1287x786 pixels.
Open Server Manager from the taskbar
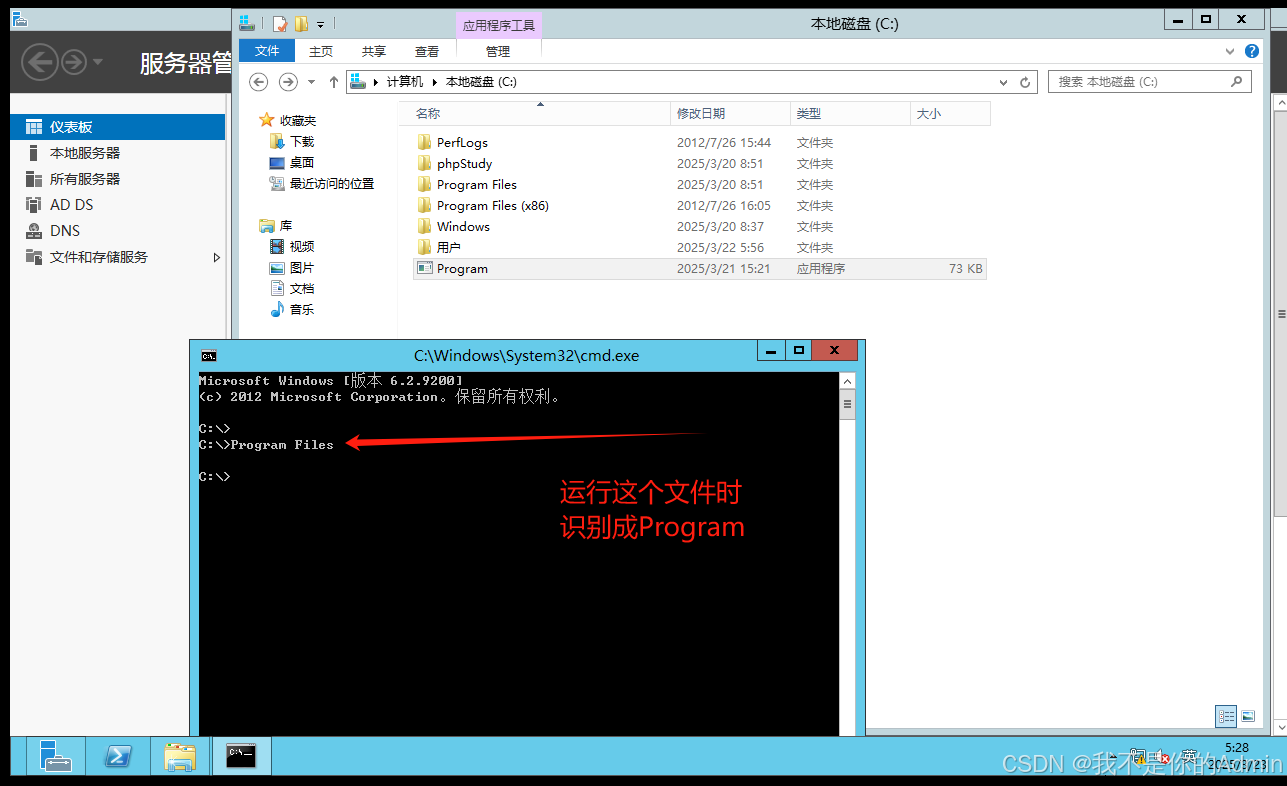(x=56, y=757)
